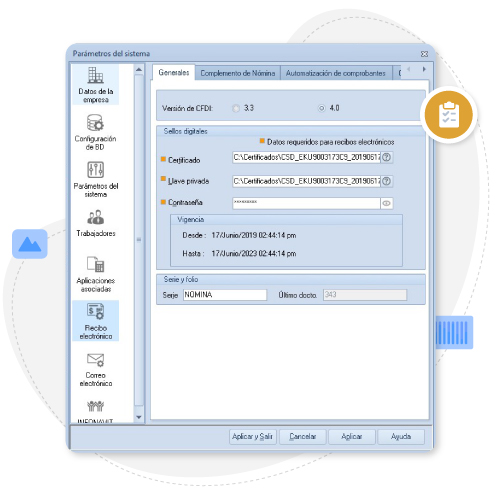
Task: Switch to Complemento de Nómina tab
Action: (x=238, y=73)
